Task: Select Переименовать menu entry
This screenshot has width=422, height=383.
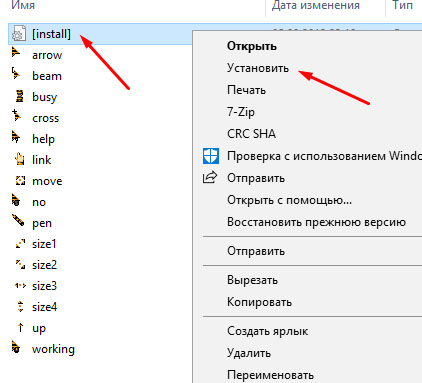Action: point(270,375)
